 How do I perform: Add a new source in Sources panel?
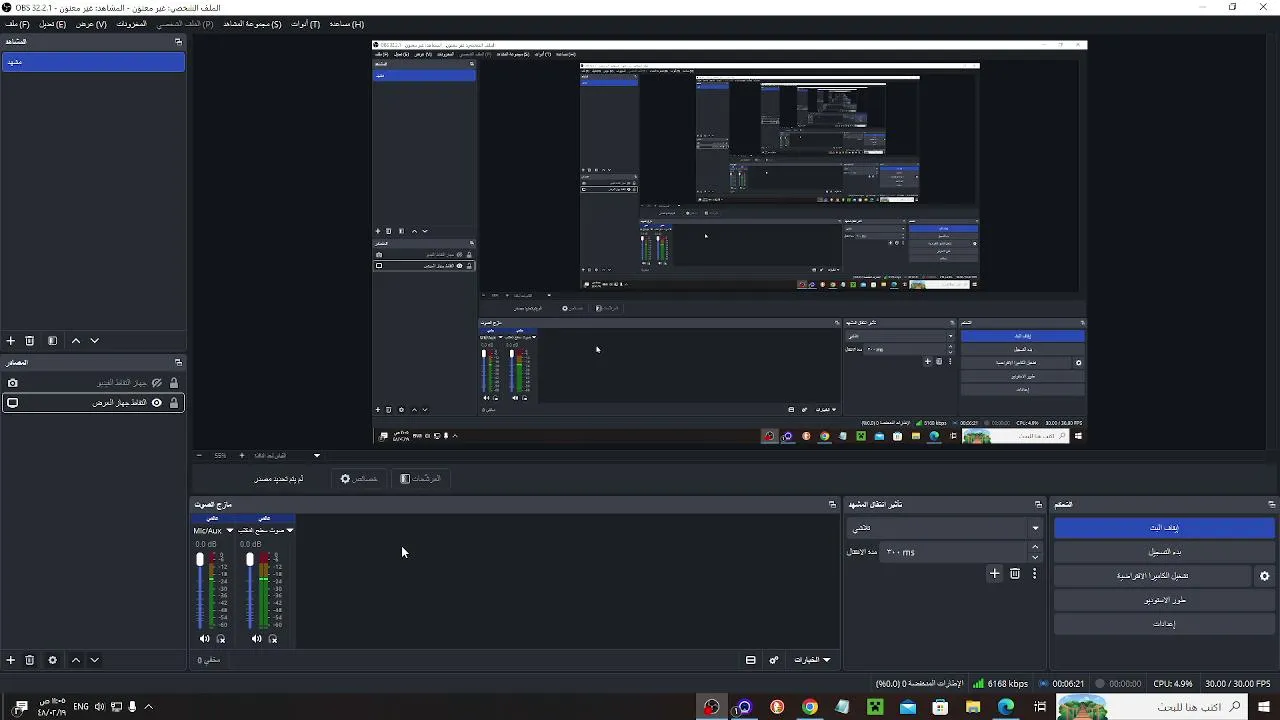coord(11,660)
